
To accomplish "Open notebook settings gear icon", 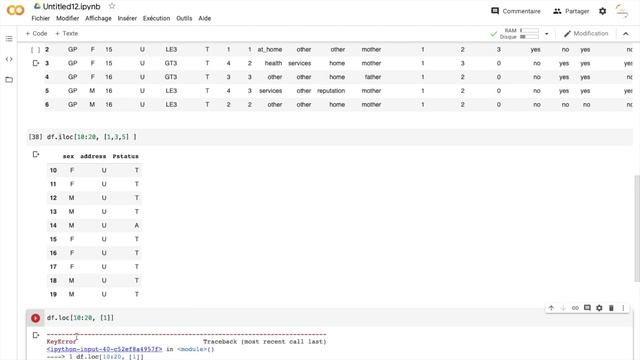I will pyautogui.click(x=602, y=11).
